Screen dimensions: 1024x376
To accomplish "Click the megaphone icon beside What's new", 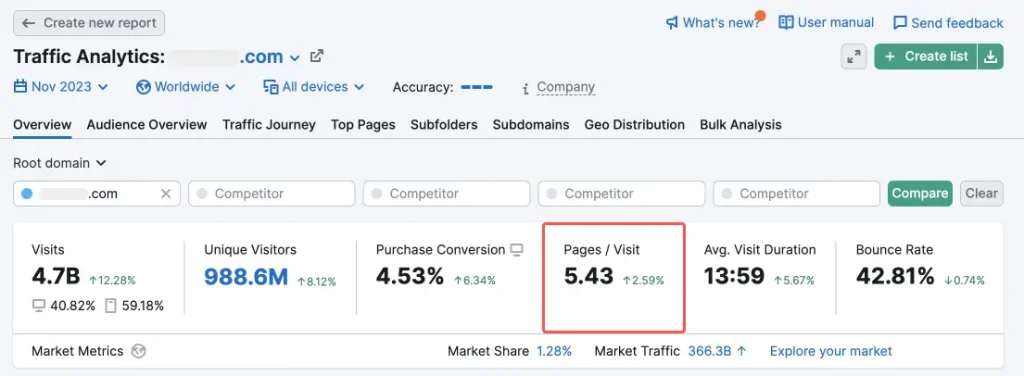I will click(672, 23).
